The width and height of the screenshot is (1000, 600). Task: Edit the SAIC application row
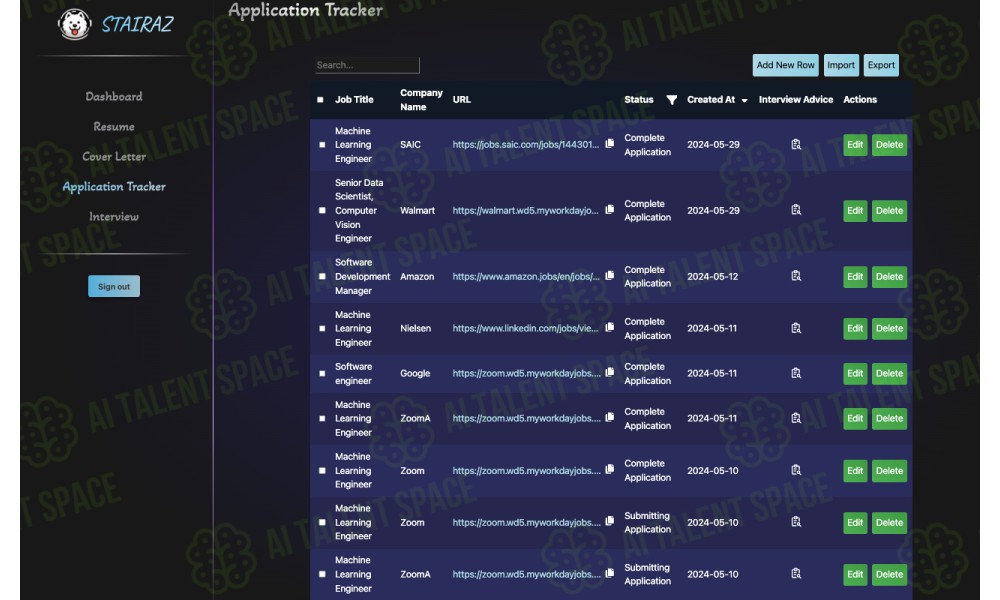pos(855,145)
